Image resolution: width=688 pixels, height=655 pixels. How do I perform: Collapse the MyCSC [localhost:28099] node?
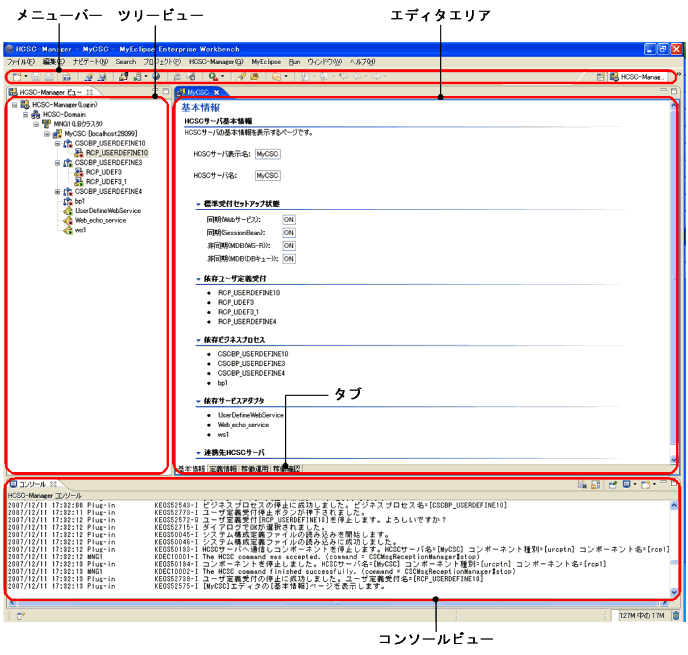[x=47, y=134]
